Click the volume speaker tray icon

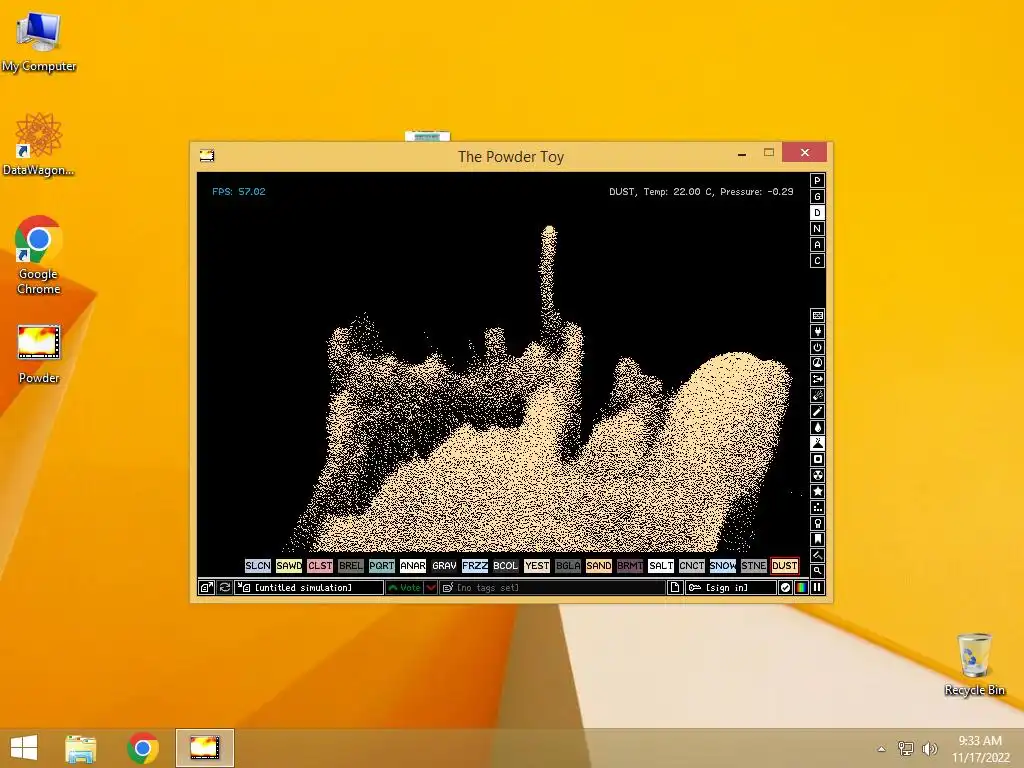930,748
